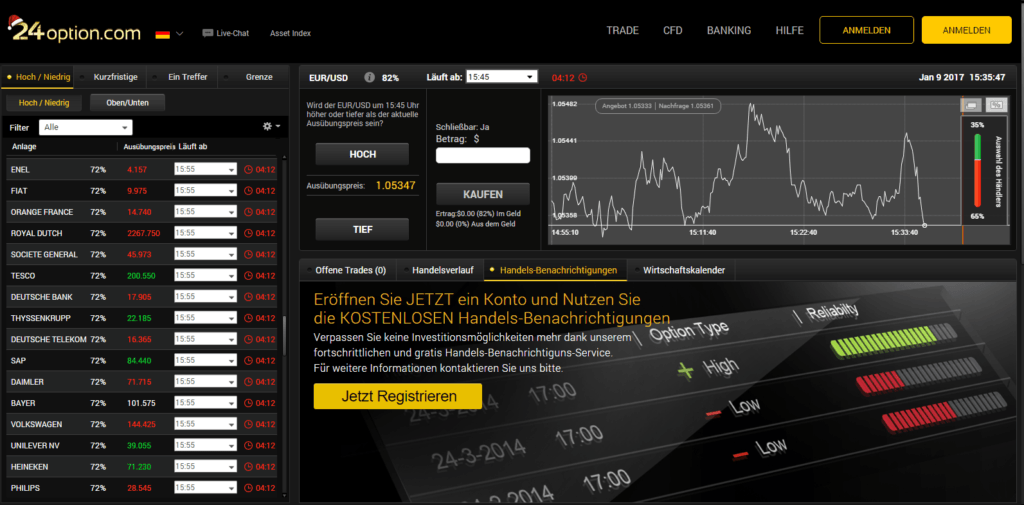This screenshot has width=1024, height=505.
Task: Click the clock icon in DAIMLER row
Action: coord(248,382)
